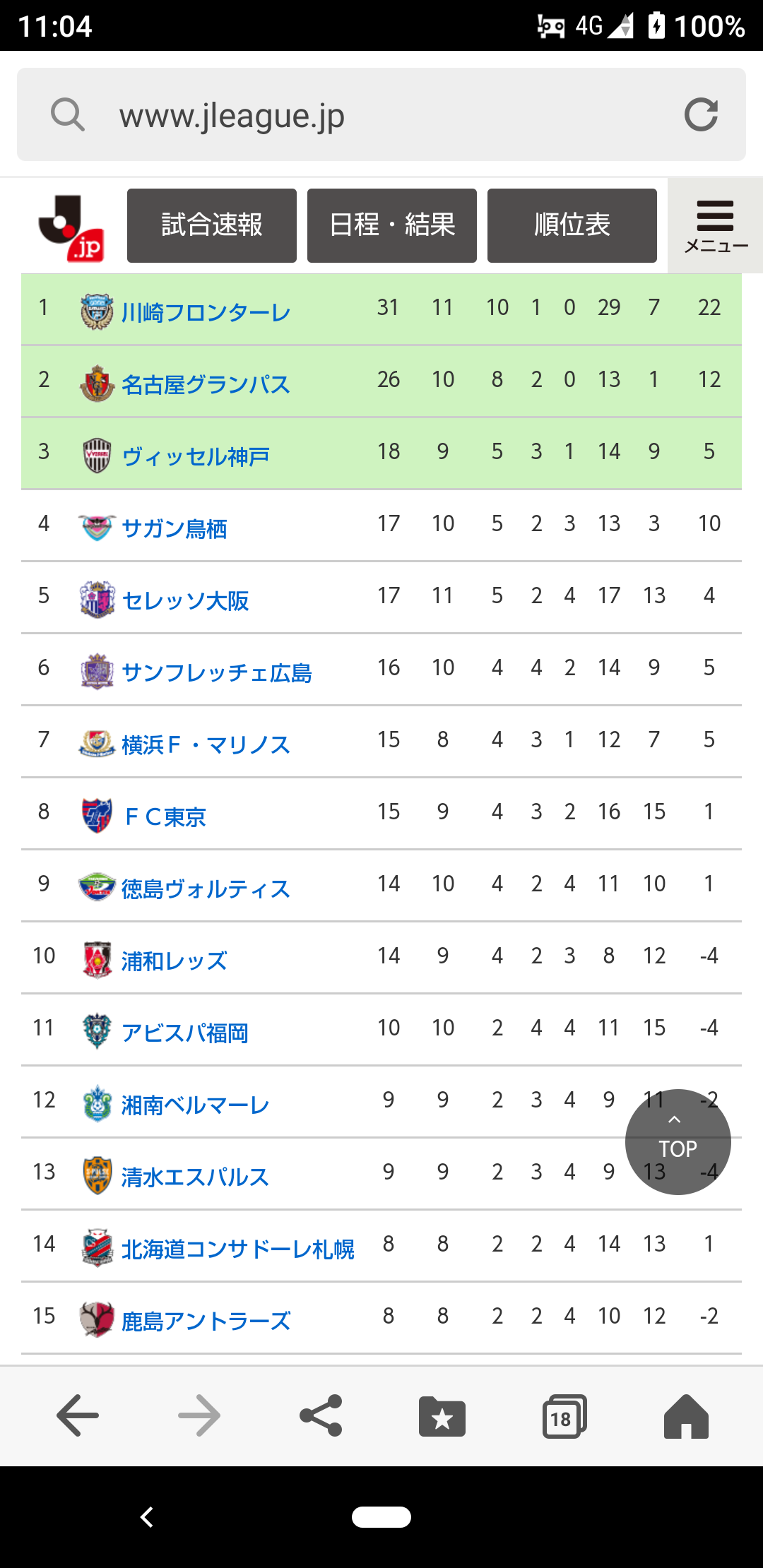Tap the browser back arrow icon
Image resolution: width=763 pixels, height=1568 pixels.
(77, 1415)
